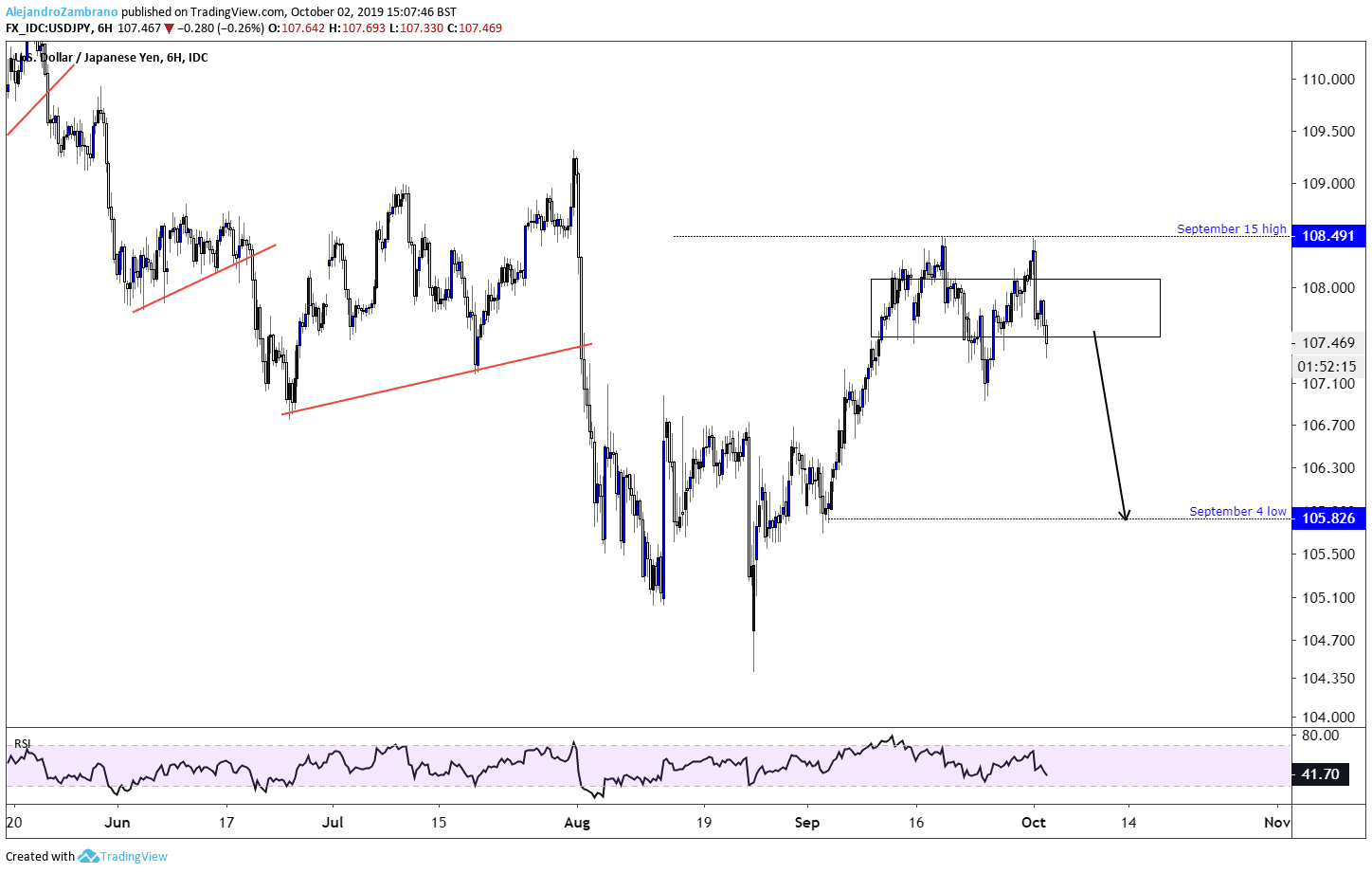1372x873 pixels.
Task: Click the 109.500 price axis label
Action: coord(1328,131)
